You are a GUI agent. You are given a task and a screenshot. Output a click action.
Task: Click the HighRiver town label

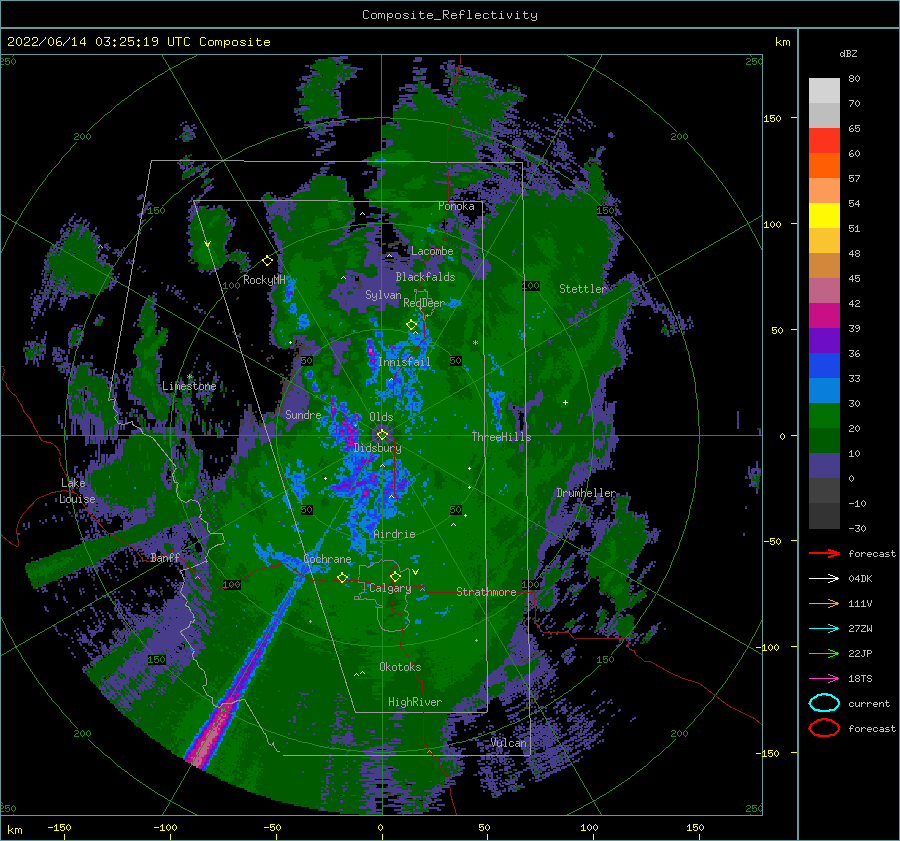pyautogui.click(x=415, y=702)
